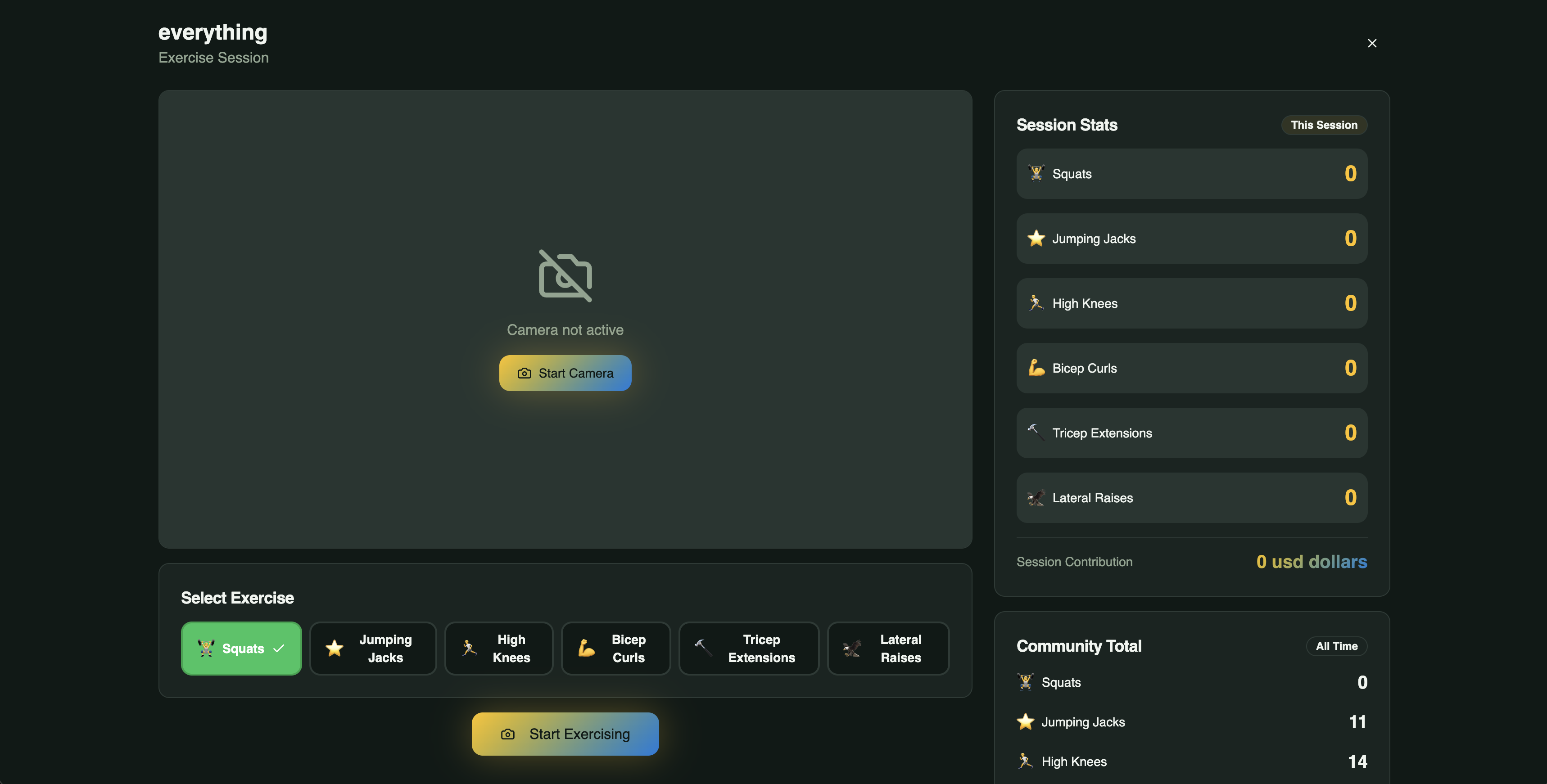Close the exercise session dialog

pos(1372,43)
